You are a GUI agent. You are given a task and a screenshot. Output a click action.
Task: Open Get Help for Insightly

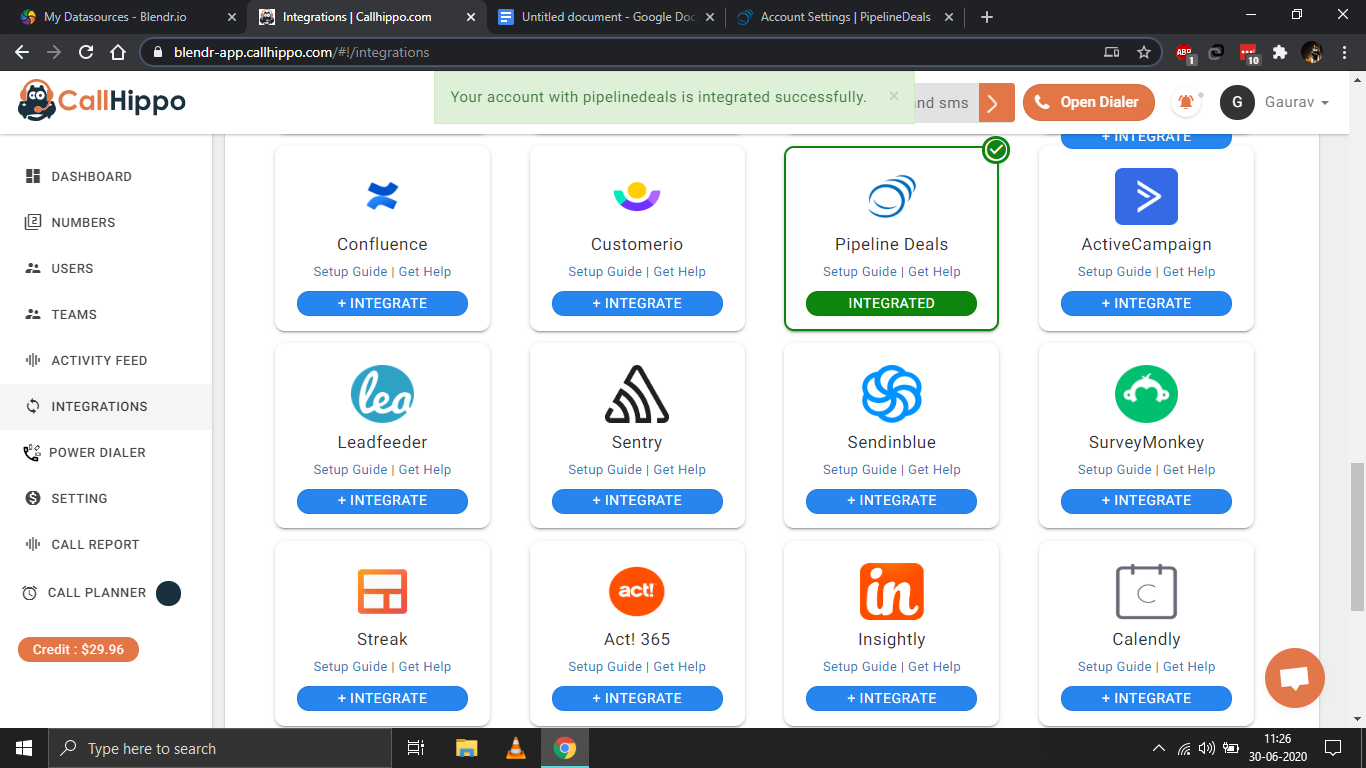coord(934,667)
